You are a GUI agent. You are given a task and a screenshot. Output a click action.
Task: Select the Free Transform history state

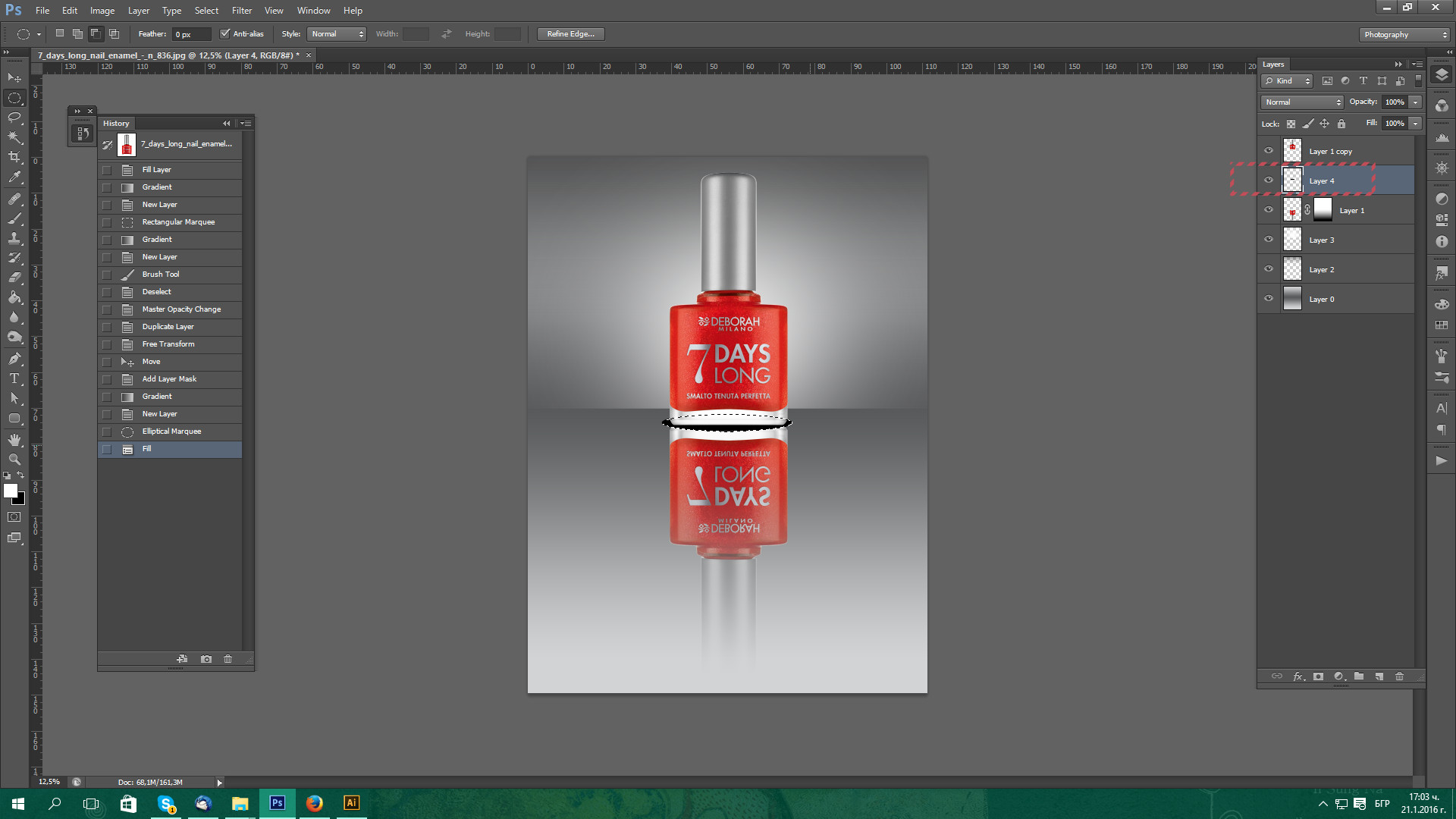[x=170, y=344]
